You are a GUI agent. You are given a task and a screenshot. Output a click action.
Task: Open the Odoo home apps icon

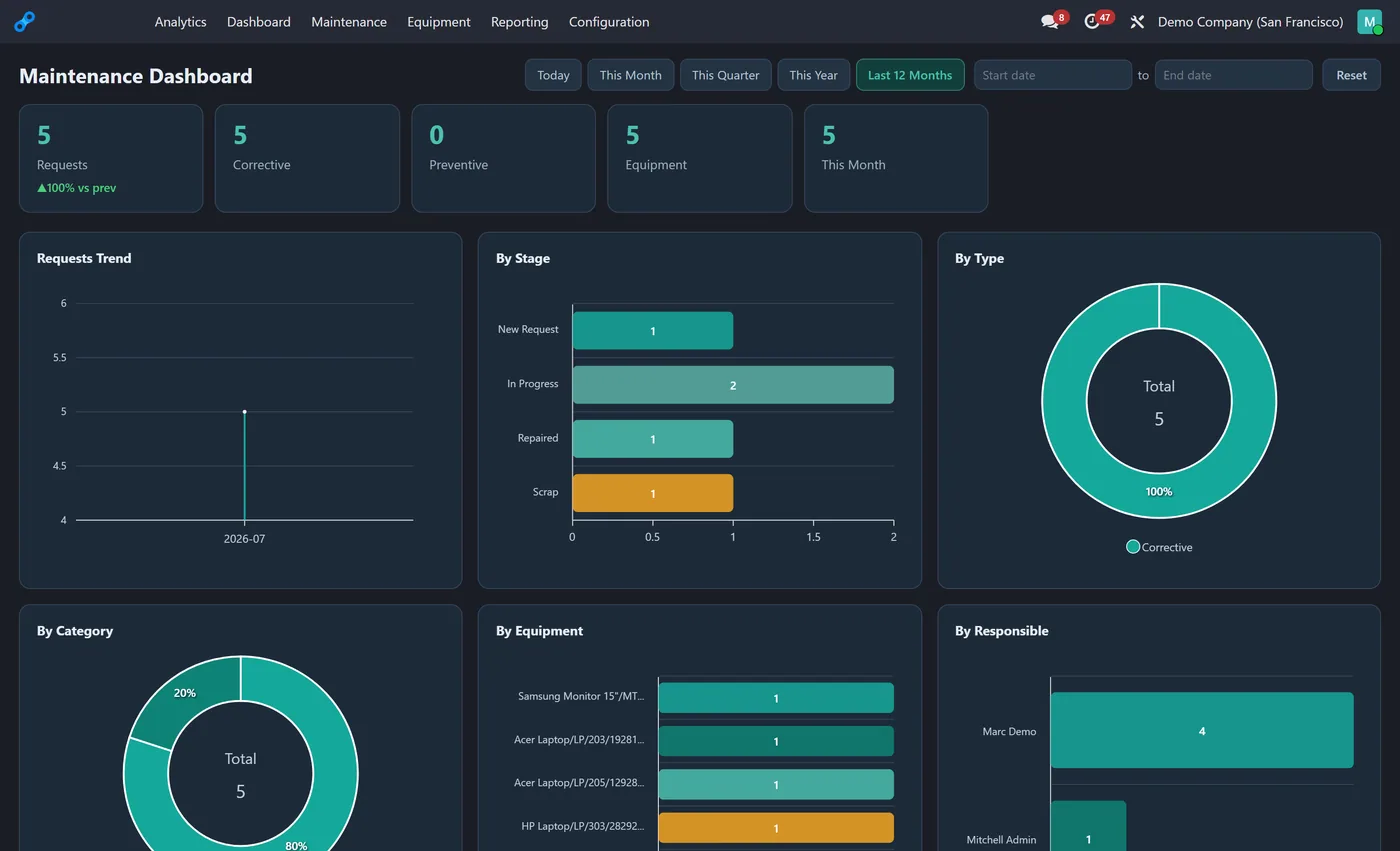[24, 21]
